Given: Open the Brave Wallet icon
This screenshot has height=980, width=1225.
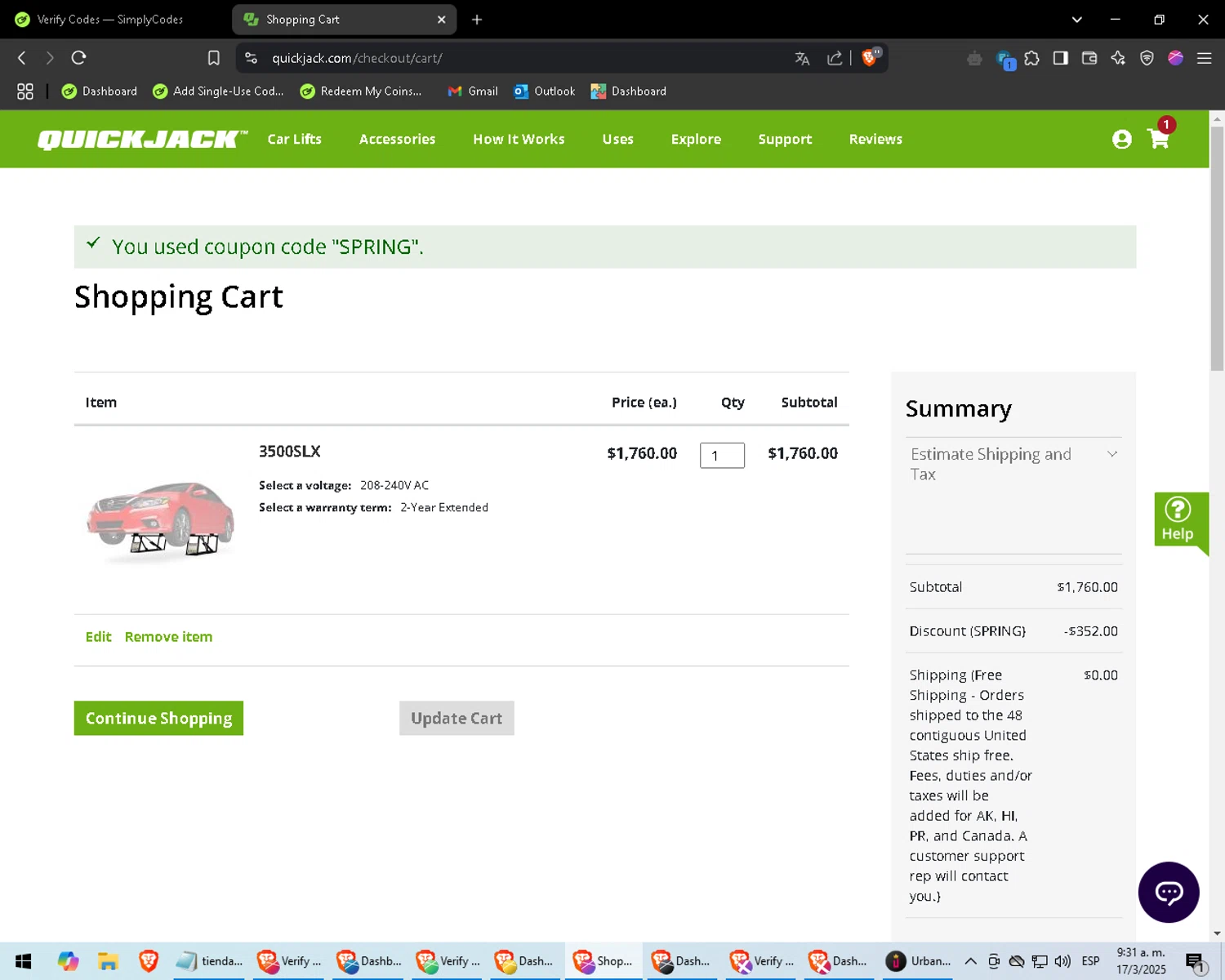Looking at the screenshot, I should tap(1089, 58).
